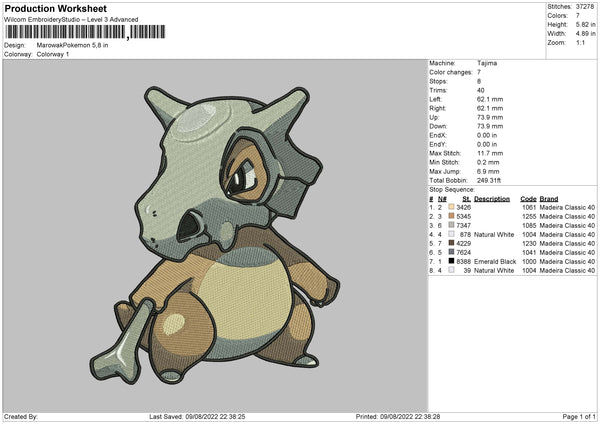Select the code 1061 cell
This screenshot has width=600, height=424.
[529, 207]
